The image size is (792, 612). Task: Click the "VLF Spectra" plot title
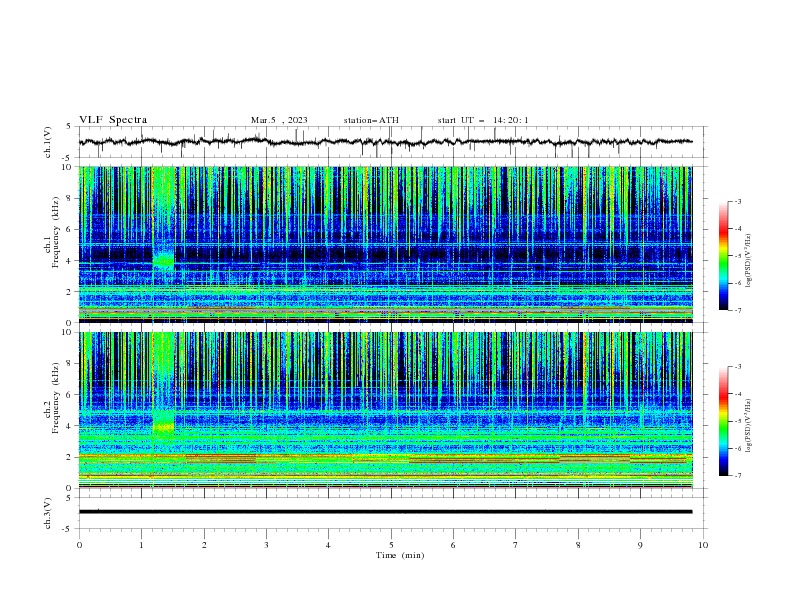[113, 120]
